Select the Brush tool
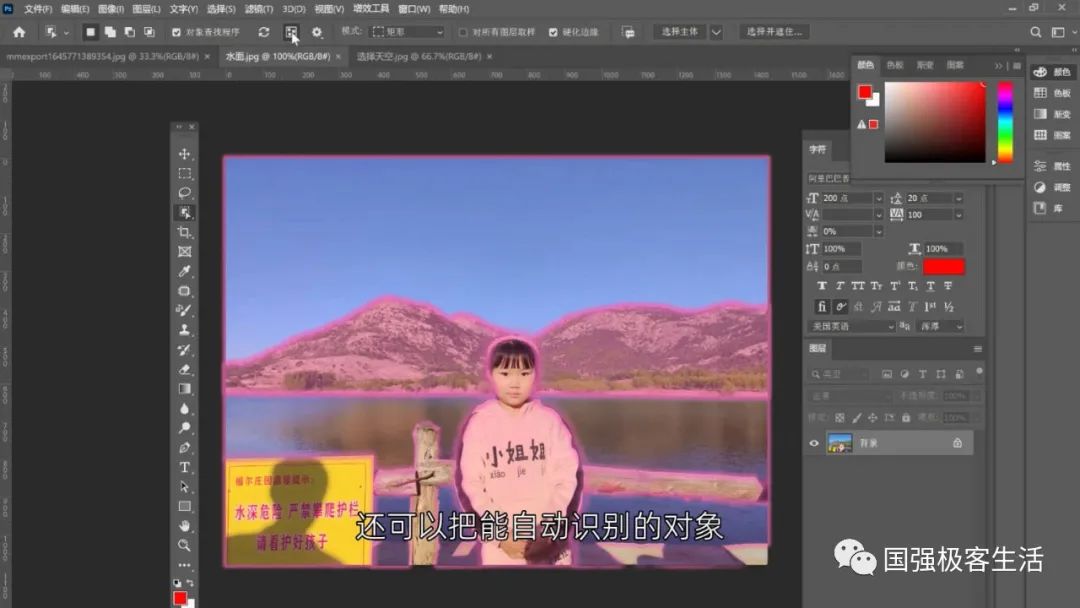Viewport: 1080px width, 608px height. pyautogui.click(x=184, y=311)
